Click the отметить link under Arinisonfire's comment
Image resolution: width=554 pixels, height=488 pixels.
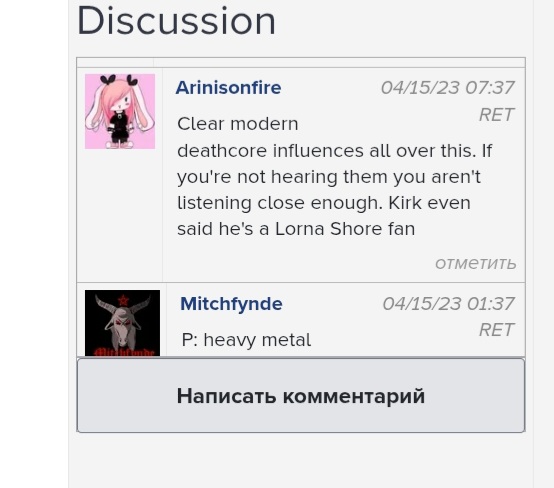pyautogui.click(x=476, y=263)
